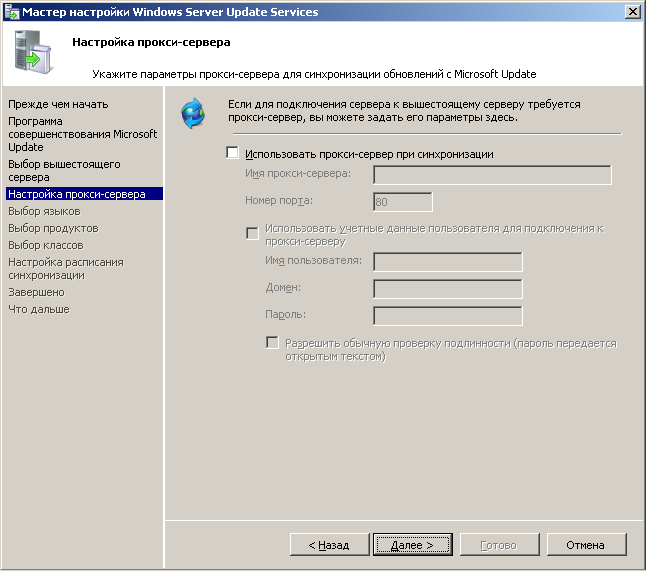Select 'Выбор классов' step
The width and height of the screenshot is (646, 571).
46,245
